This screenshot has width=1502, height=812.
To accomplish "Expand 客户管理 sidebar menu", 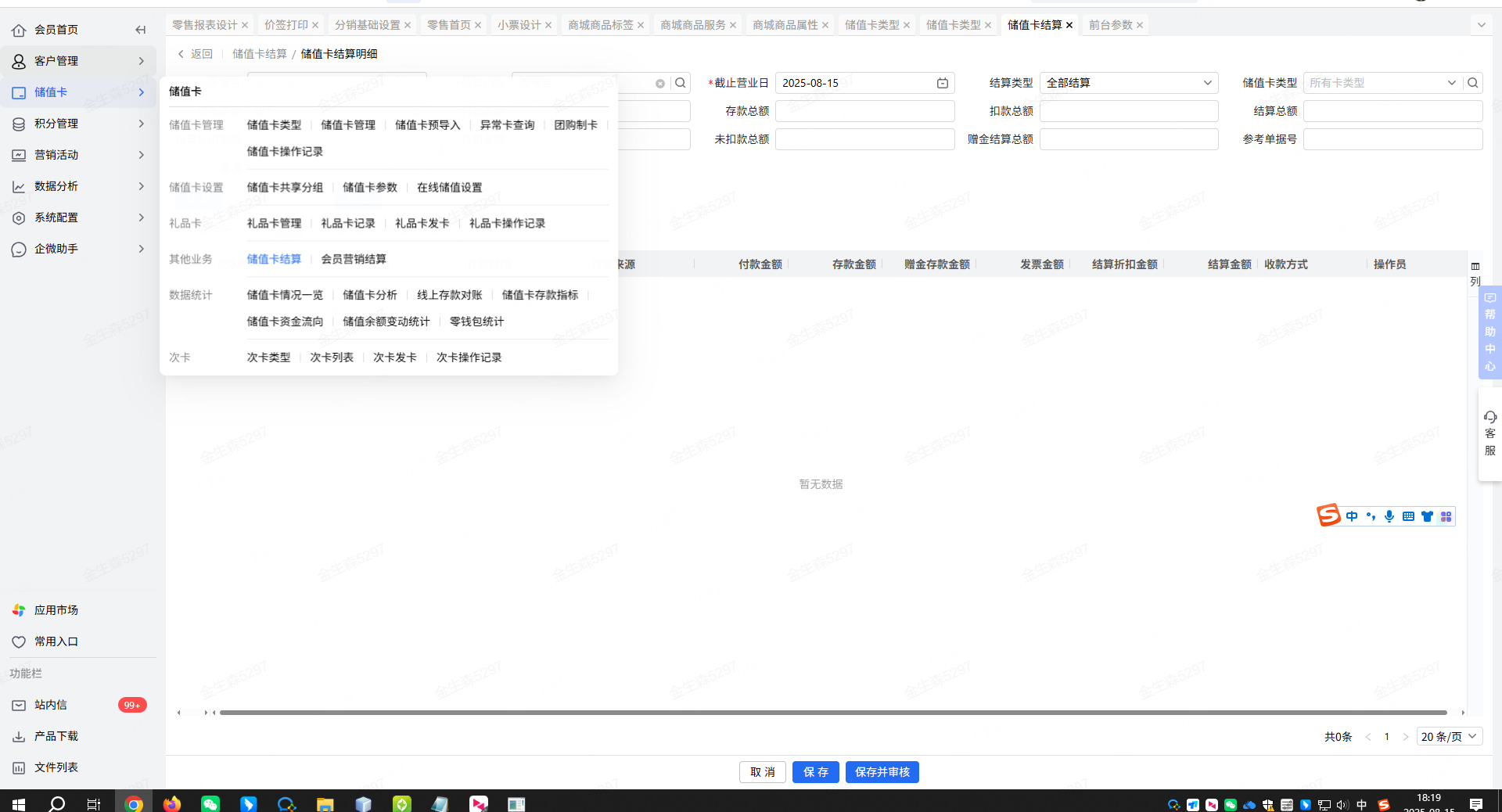I will [x=78, y=61].
